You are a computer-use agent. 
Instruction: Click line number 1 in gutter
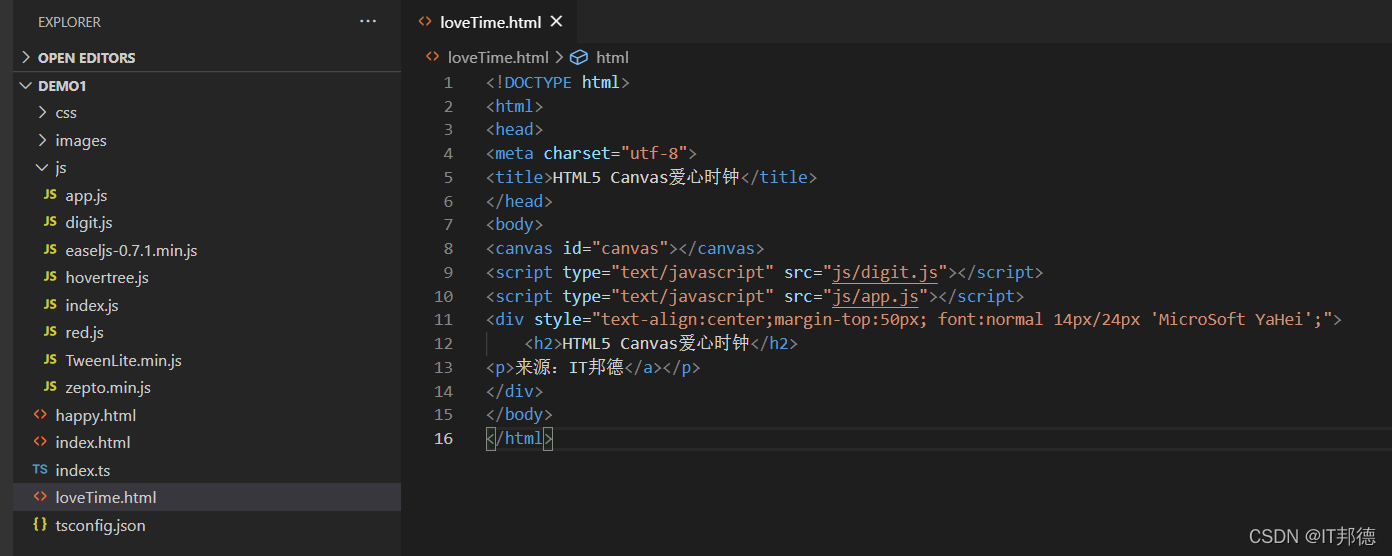pyautogui.click(x=448, y=82)
